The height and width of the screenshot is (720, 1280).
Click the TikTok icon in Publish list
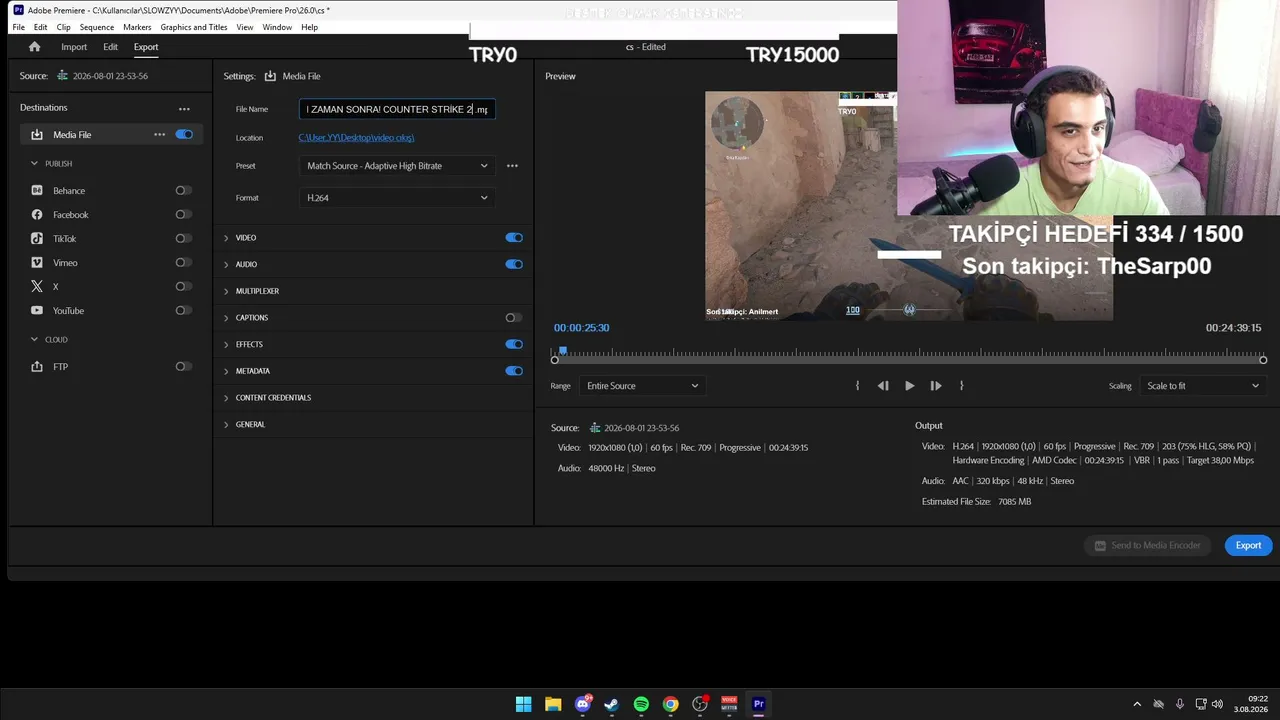[x=37, y=239]
